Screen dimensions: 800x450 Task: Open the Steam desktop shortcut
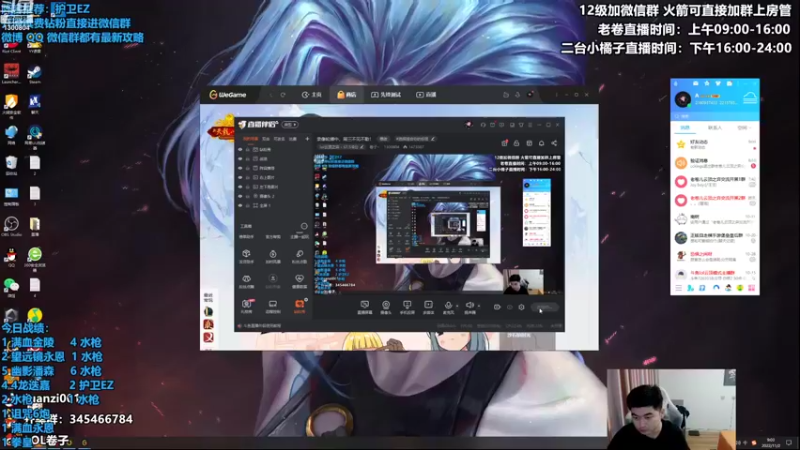[x=35, y=74]
